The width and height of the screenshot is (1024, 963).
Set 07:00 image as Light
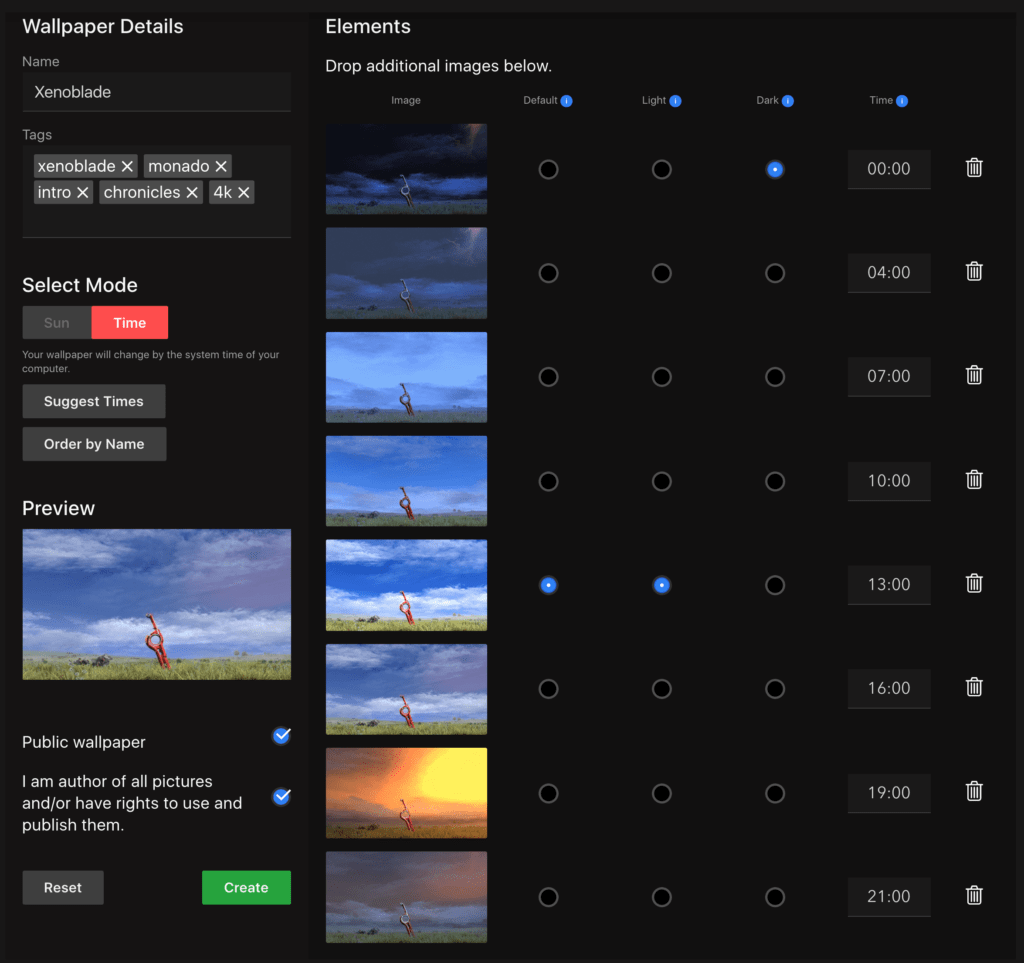click(x=662, y=377)
